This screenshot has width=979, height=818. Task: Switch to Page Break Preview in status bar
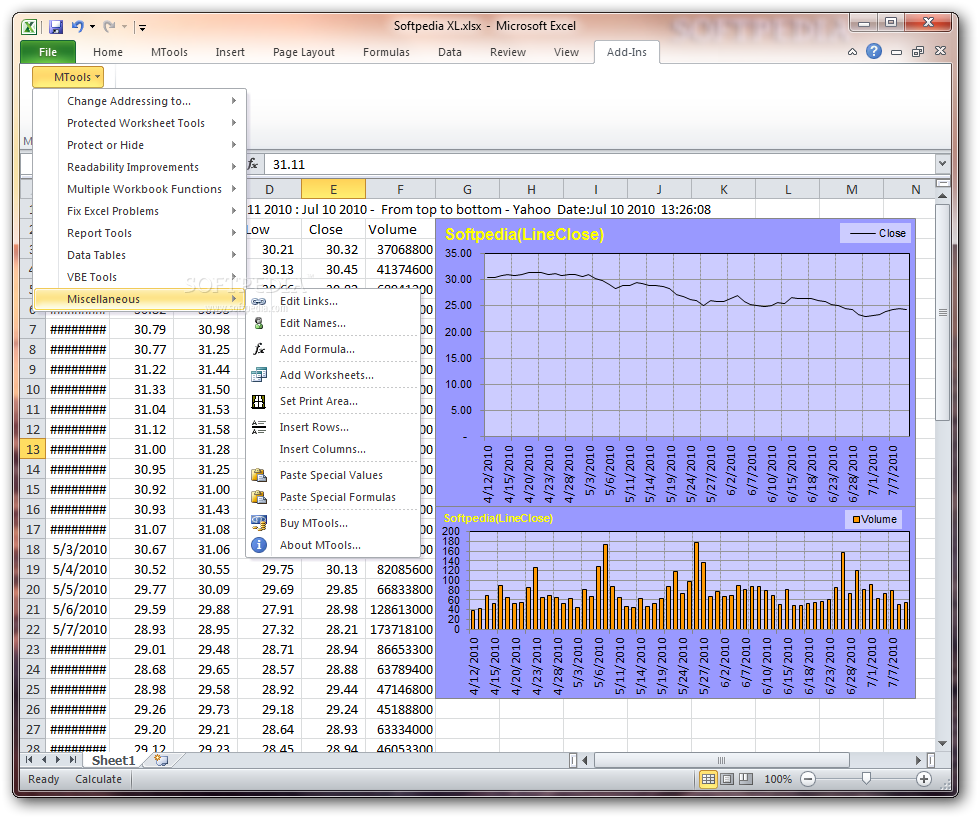point(745,779)
